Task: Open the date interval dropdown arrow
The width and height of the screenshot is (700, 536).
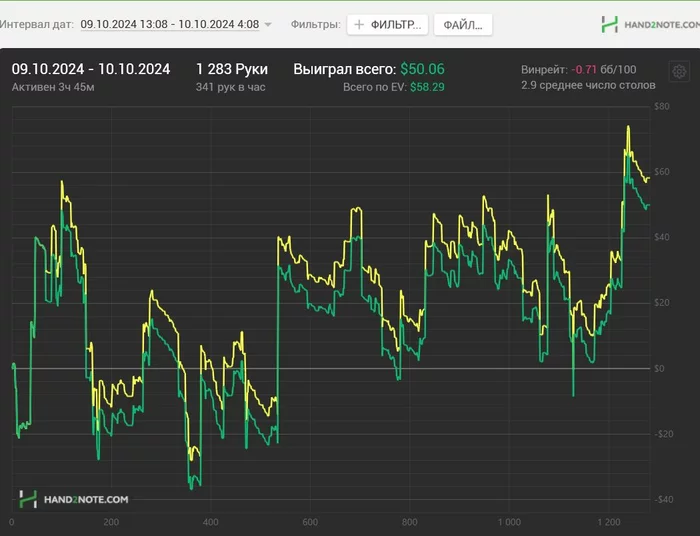Action: (x=268, y=25)
